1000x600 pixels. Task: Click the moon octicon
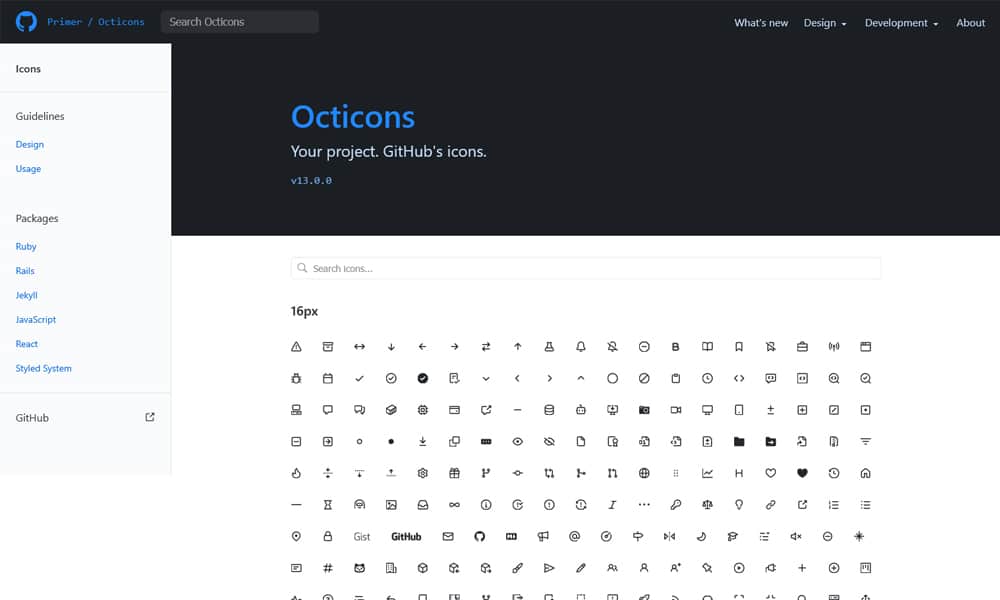click(702, 537)
